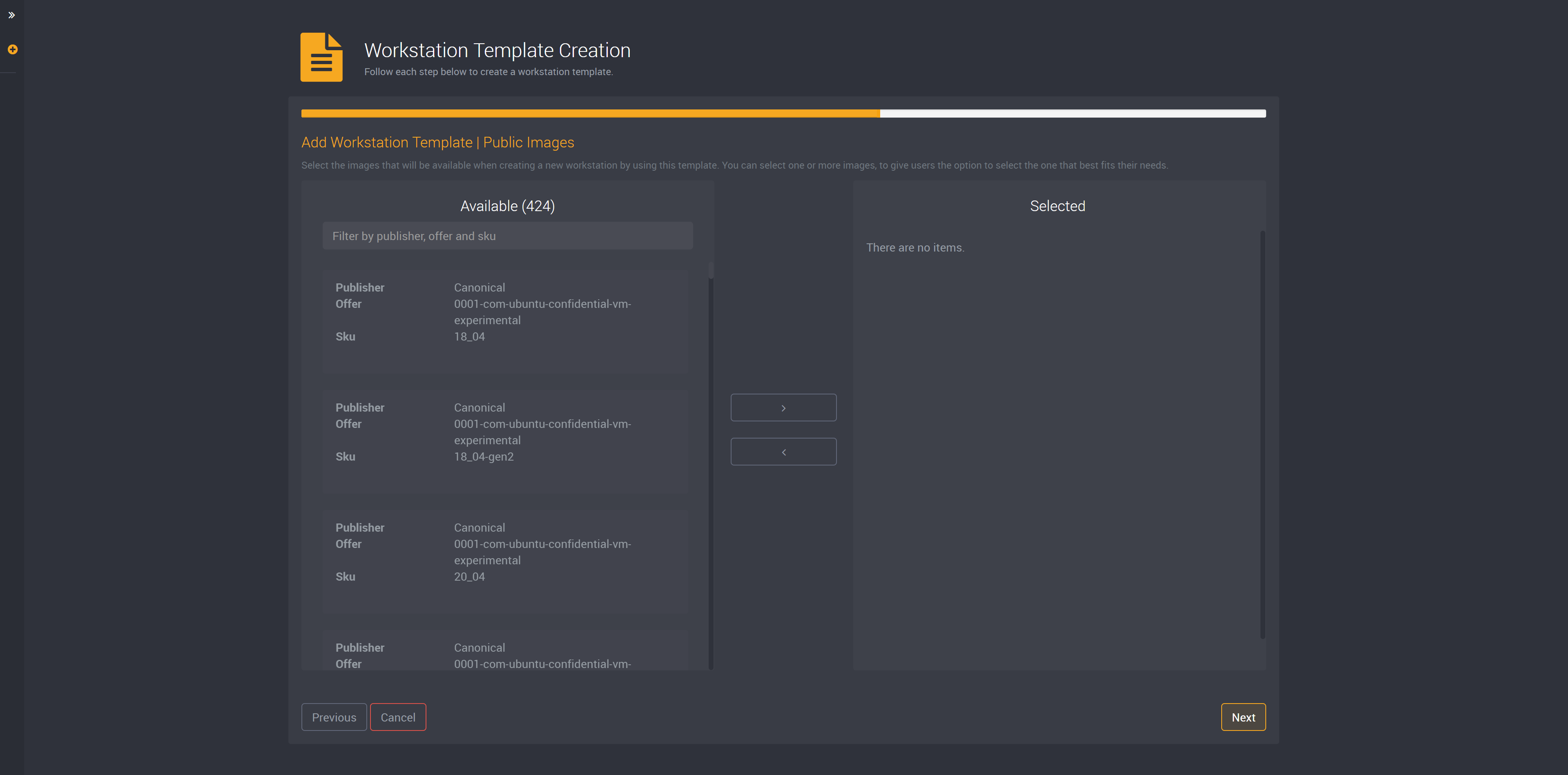The image size is (1568, 775).
Task: Move image back with left arrow button
Action: (783, 452)
